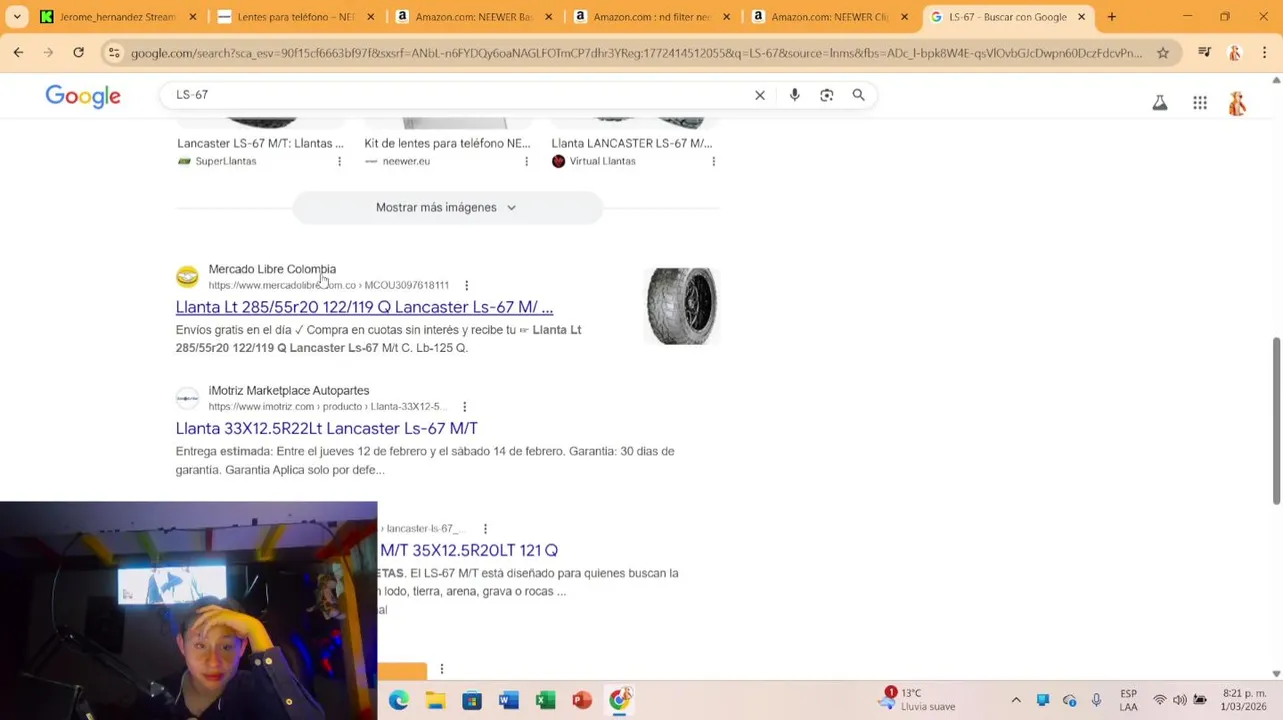Open Llanta LANCASTER LS-67 M/ image caption
The height and width of the screenshot is (720, 1283).
tap(631, 143)
